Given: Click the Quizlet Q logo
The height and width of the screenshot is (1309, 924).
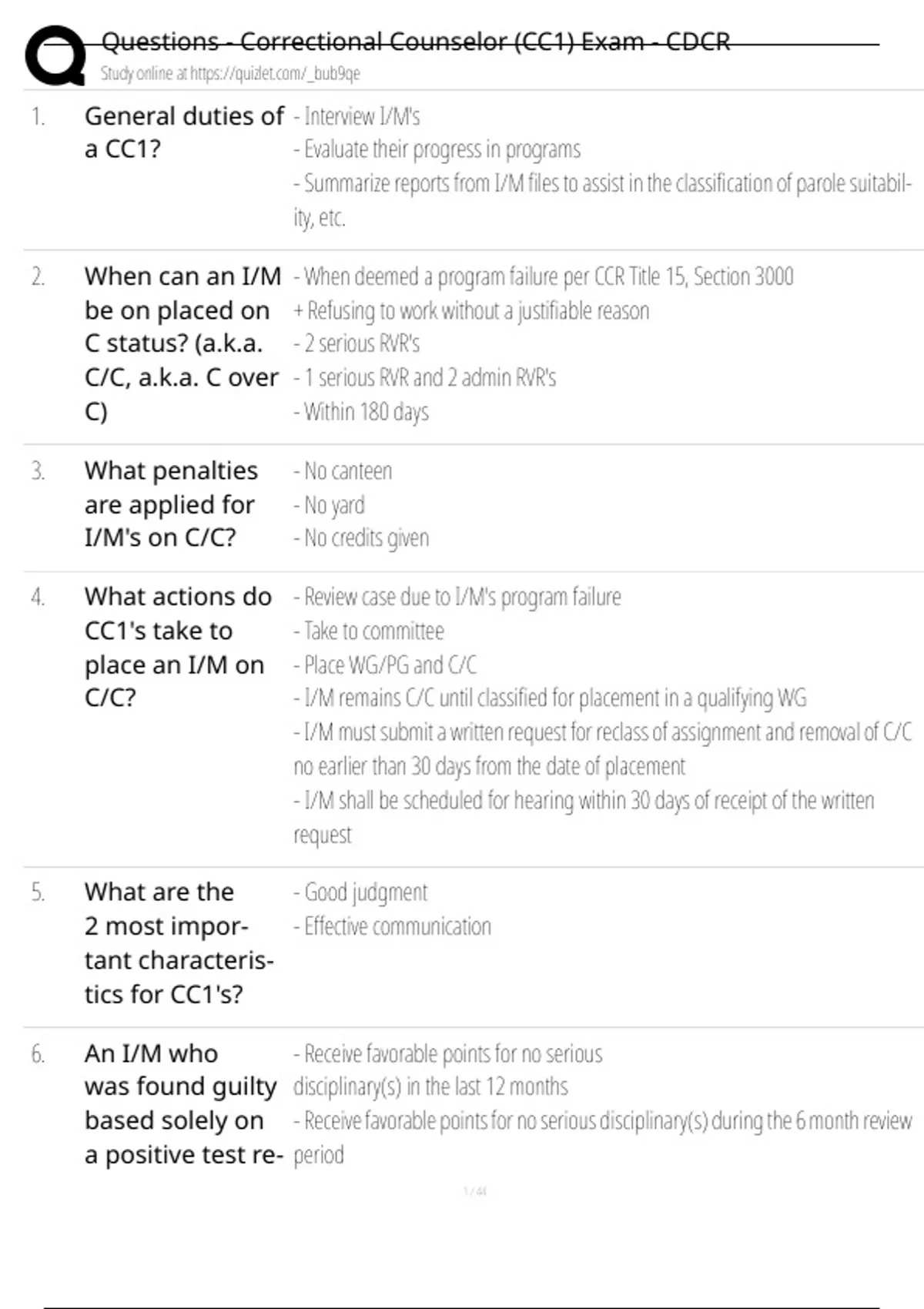Looking at the screenshot, I should (55, 55).
